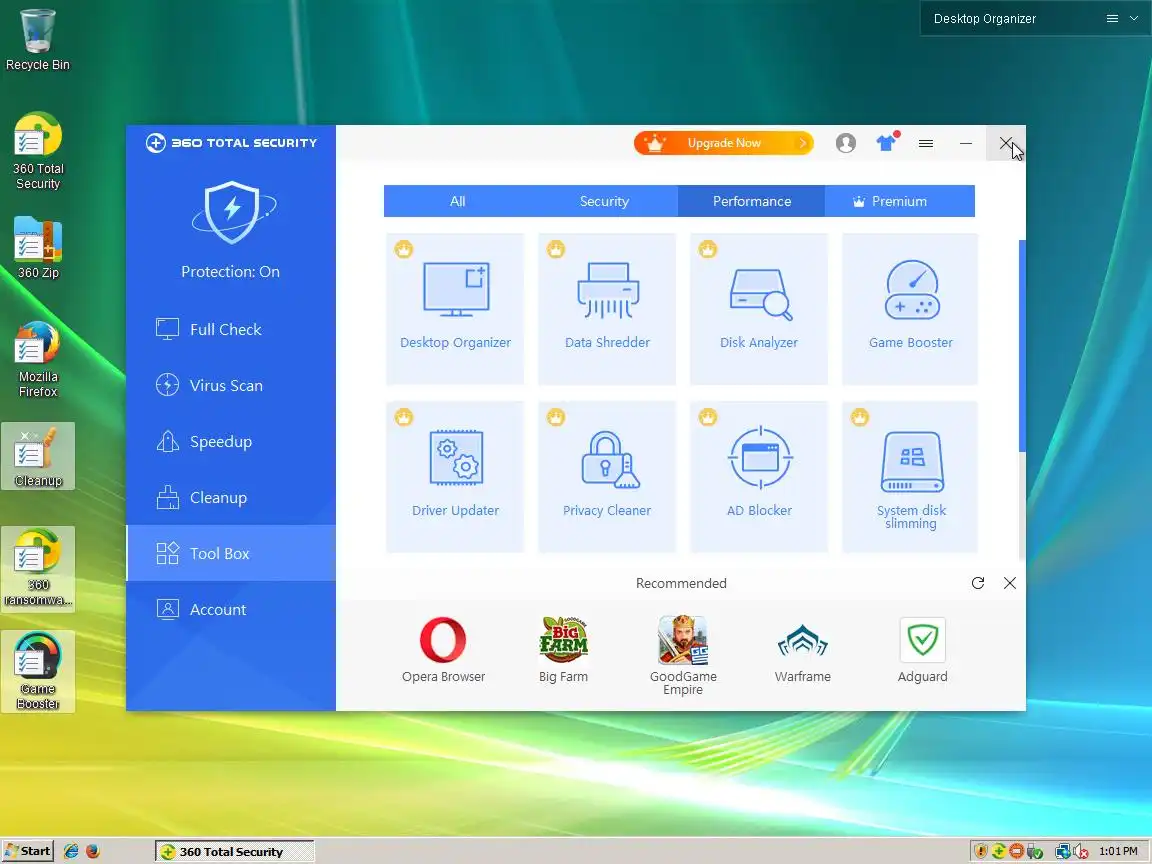Open the Windows Start menu
This screenshot has height=864, width=1152.
27,851
